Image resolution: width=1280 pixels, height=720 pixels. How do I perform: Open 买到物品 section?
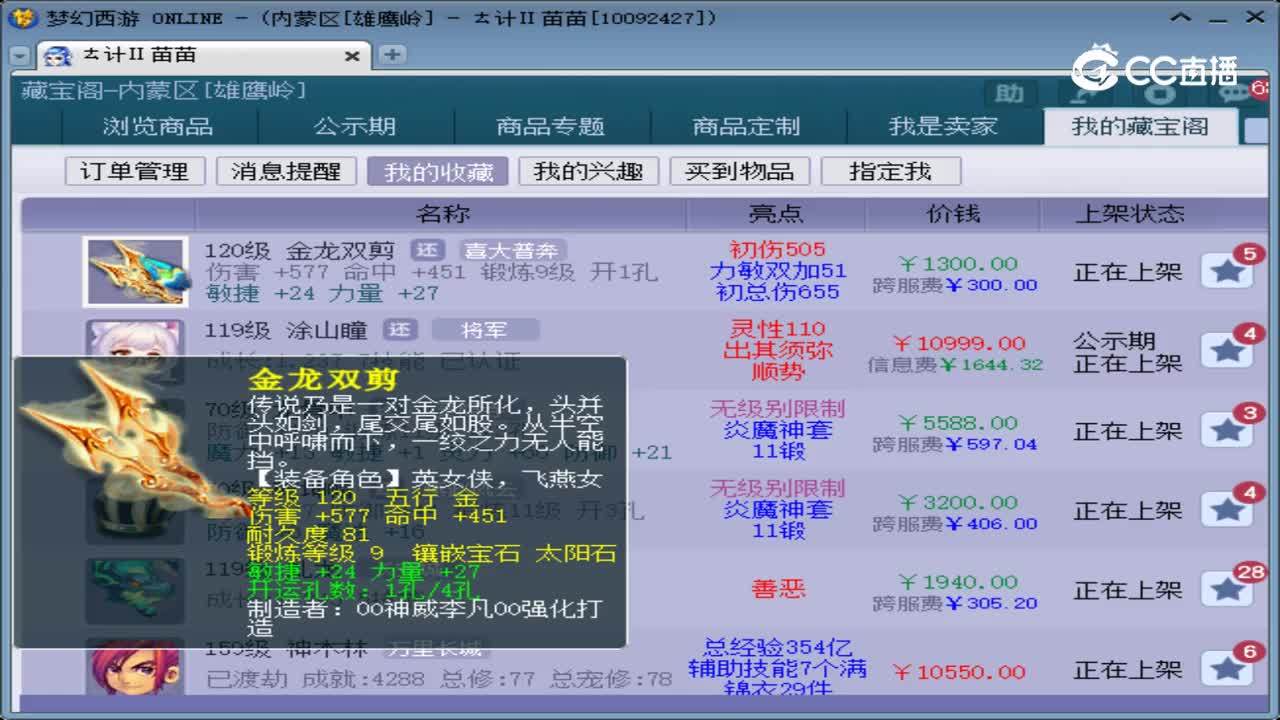click(740, 171)
